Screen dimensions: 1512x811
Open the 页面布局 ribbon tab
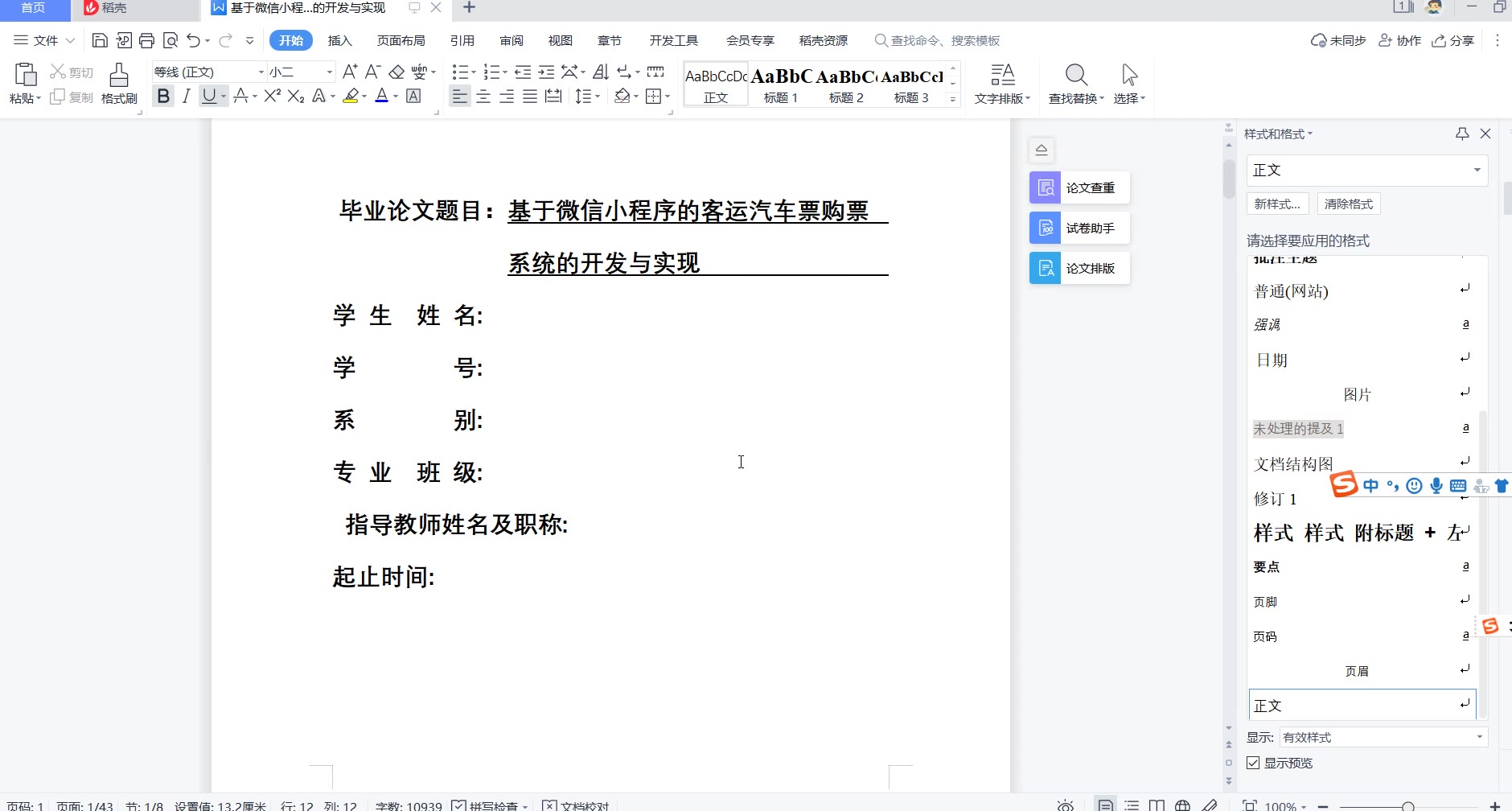pyautogui.click(x=401, y=40)
